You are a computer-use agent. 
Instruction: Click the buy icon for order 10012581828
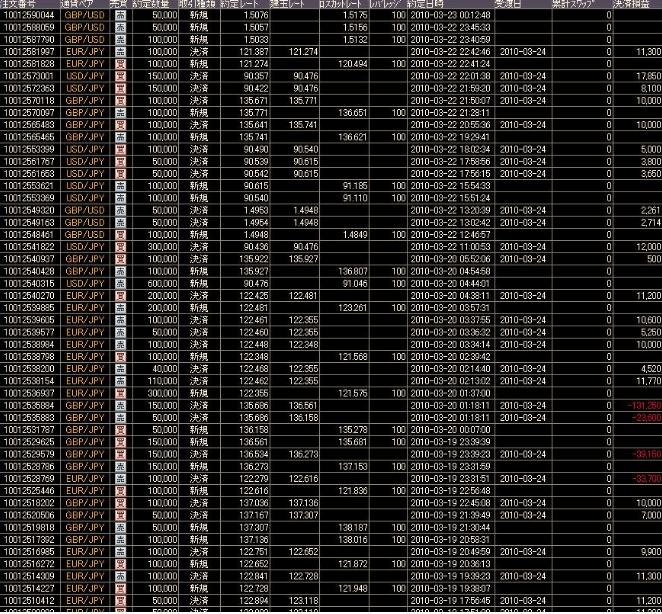coord(119,62)
